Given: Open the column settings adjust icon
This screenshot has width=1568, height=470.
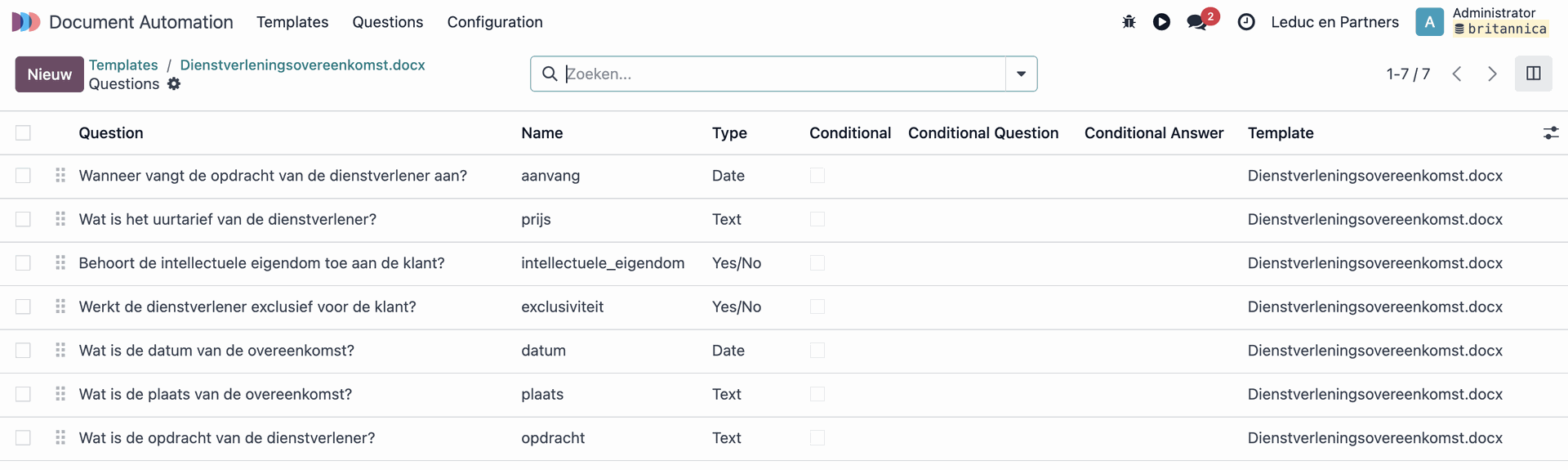Looking at the screenshot, I should click(1550, 133).
